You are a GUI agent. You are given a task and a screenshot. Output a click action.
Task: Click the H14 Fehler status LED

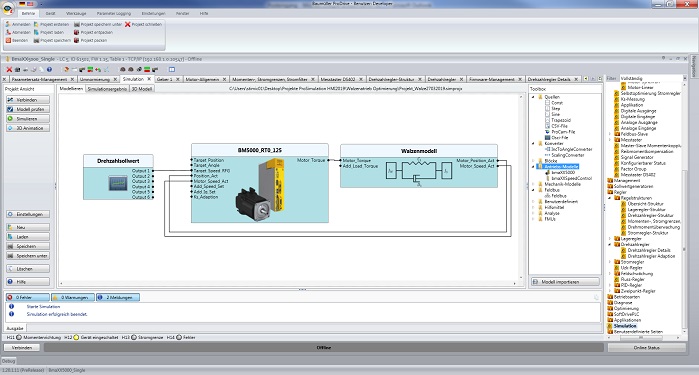[179, 338]
